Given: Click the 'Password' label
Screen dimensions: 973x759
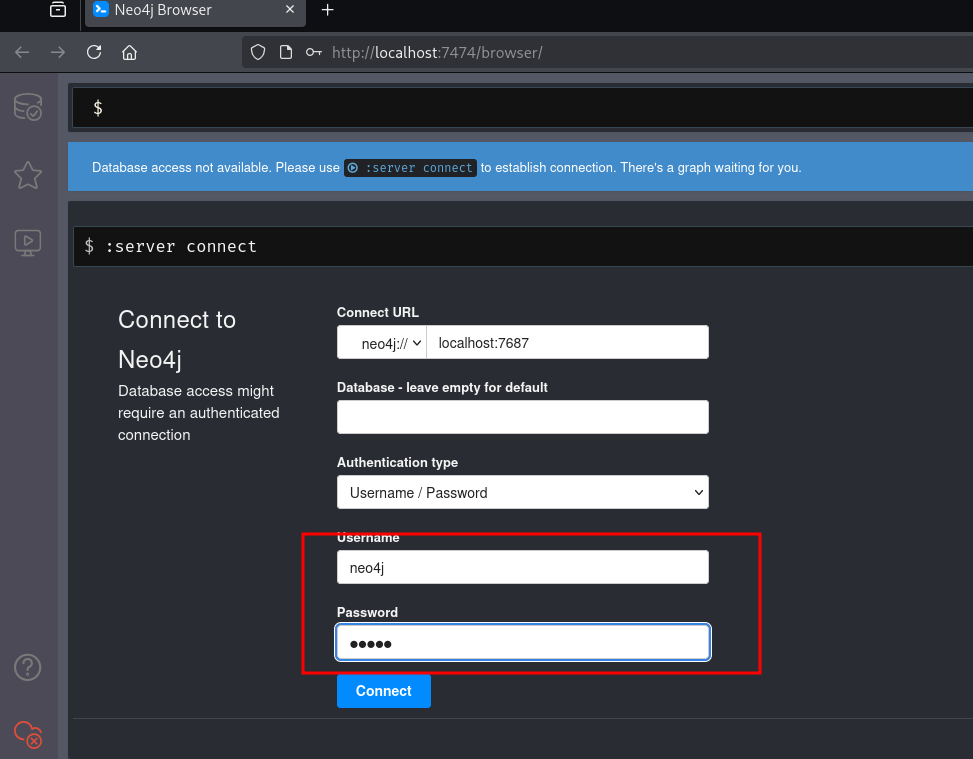Looking at the screenshot, I should click(x=367, y=613).
